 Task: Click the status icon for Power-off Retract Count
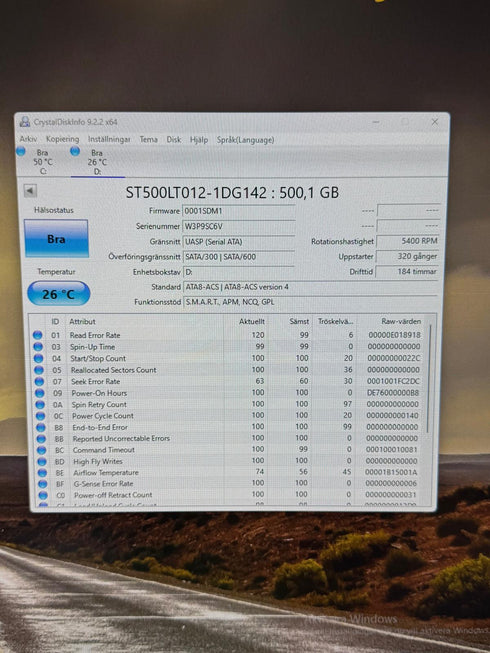43,495
